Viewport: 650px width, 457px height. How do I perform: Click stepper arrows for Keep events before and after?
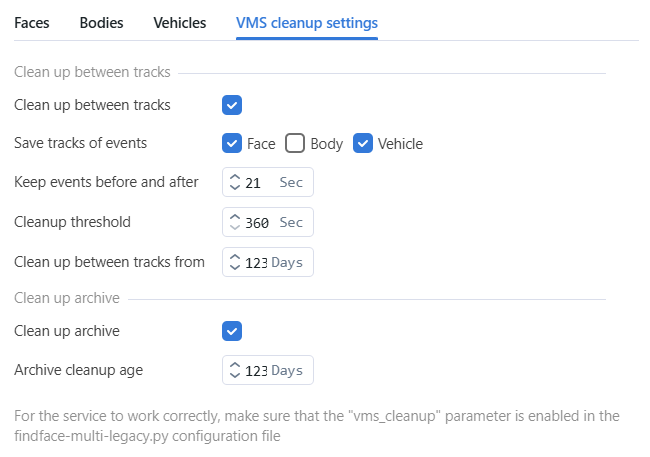[x=235, y=183]
